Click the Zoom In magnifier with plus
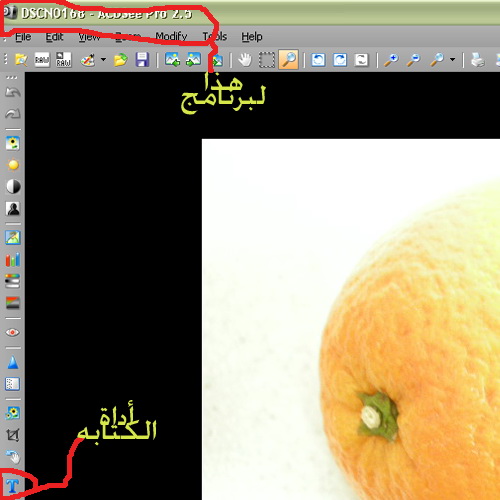Image resolution: width=500 pixels, height=500 pixels. tap(391, 60)
